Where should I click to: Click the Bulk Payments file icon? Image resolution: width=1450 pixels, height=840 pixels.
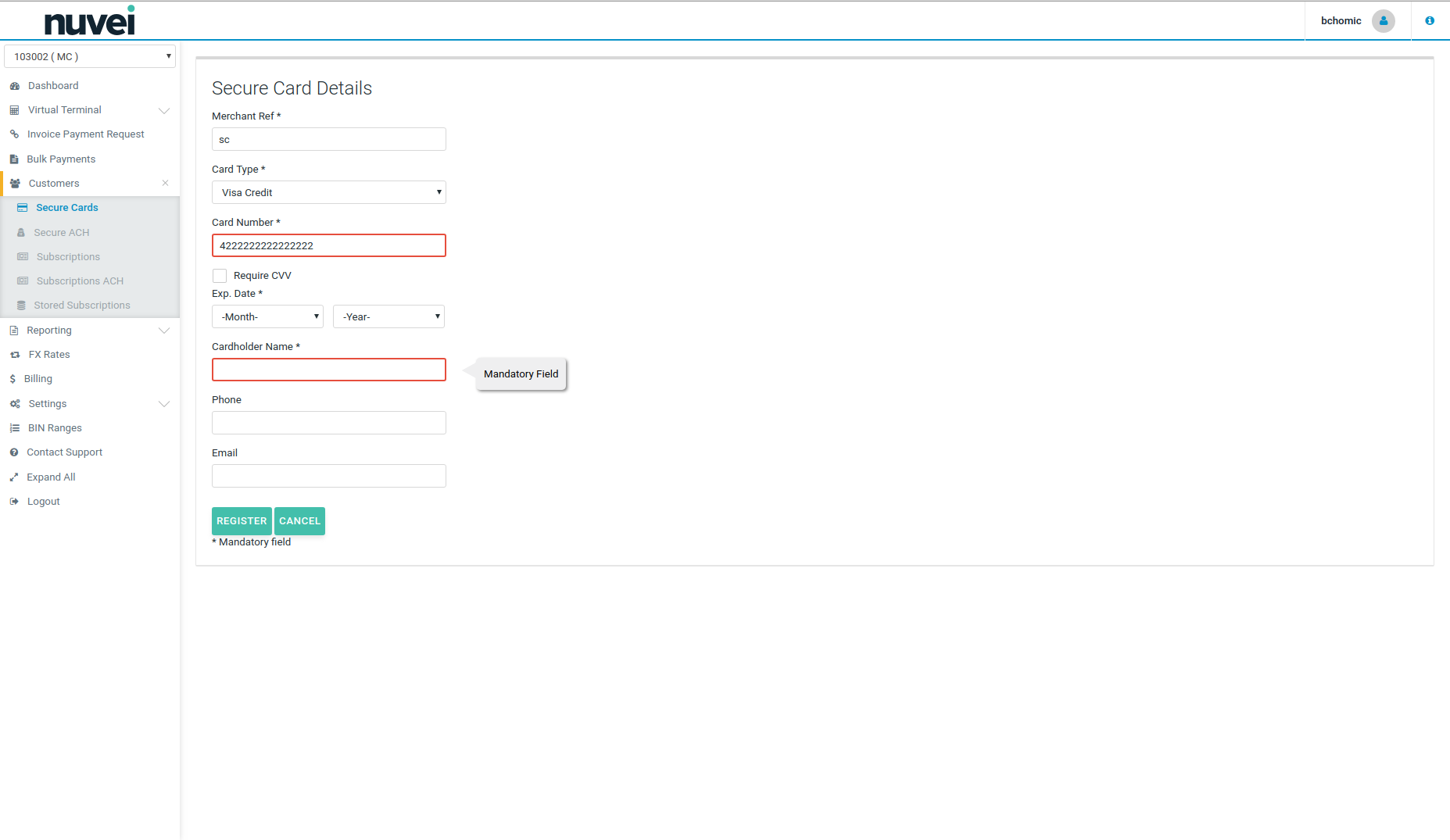click(14, 159)
